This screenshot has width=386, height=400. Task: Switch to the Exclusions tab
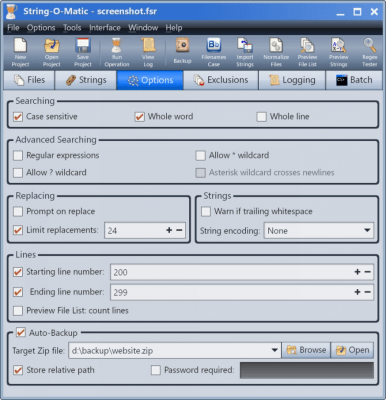click(221, 80)
